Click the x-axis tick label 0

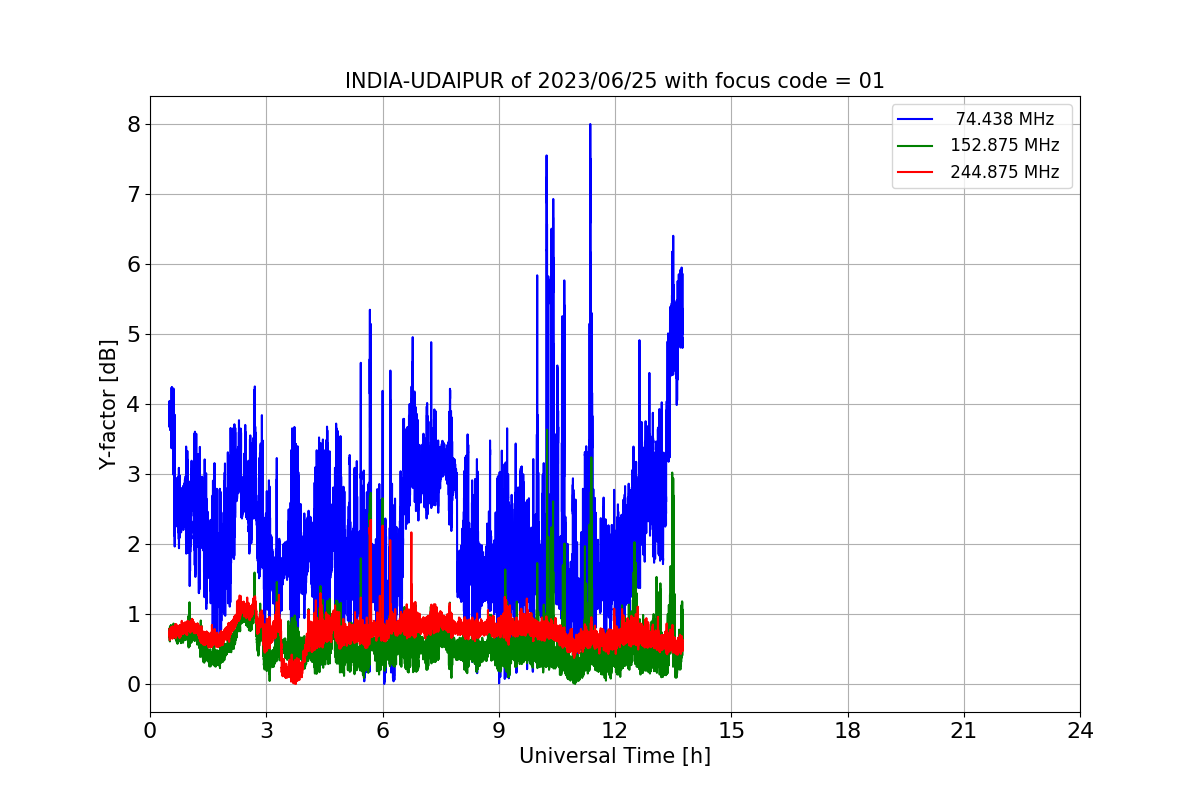click(150, 731)
